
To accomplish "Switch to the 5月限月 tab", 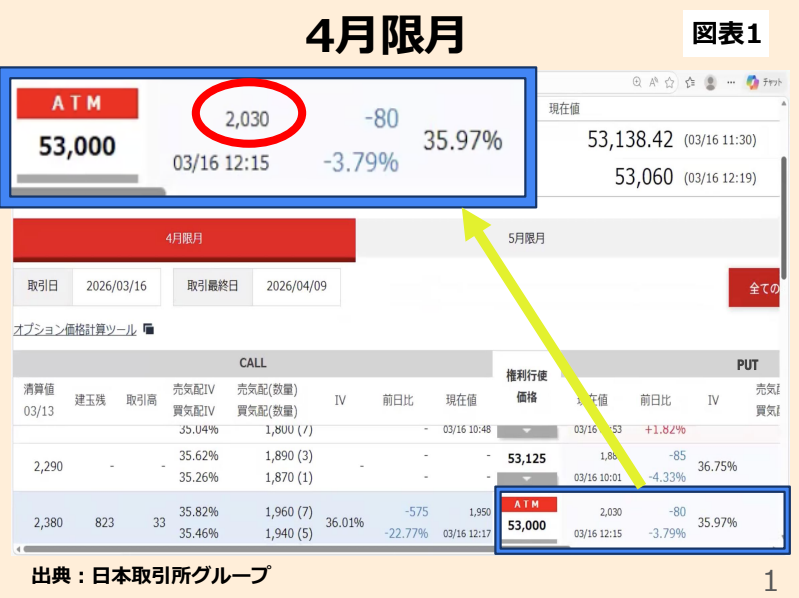I will pos(527,239).
